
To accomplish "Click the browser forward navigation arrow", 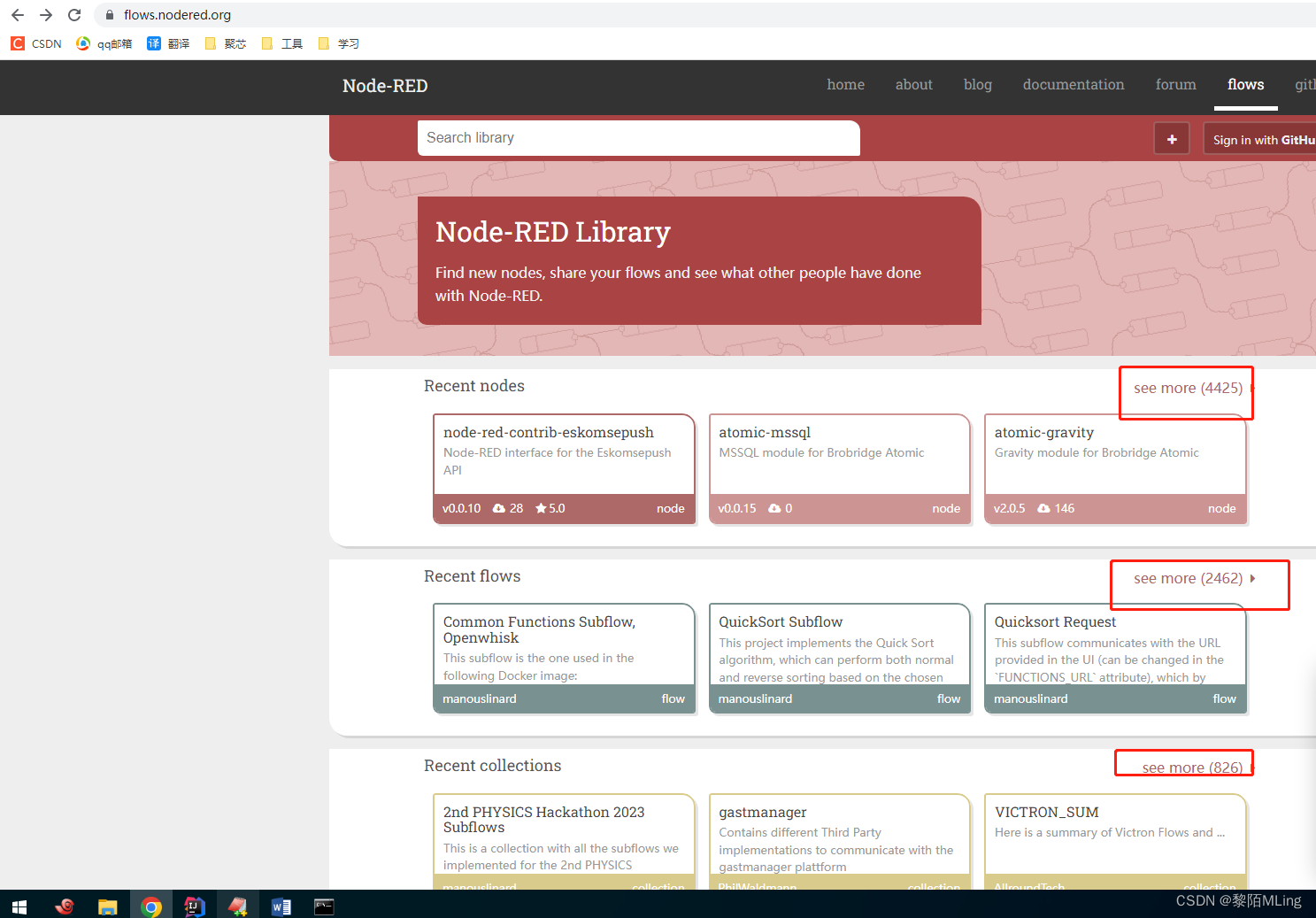I will (x=45, y=14).
